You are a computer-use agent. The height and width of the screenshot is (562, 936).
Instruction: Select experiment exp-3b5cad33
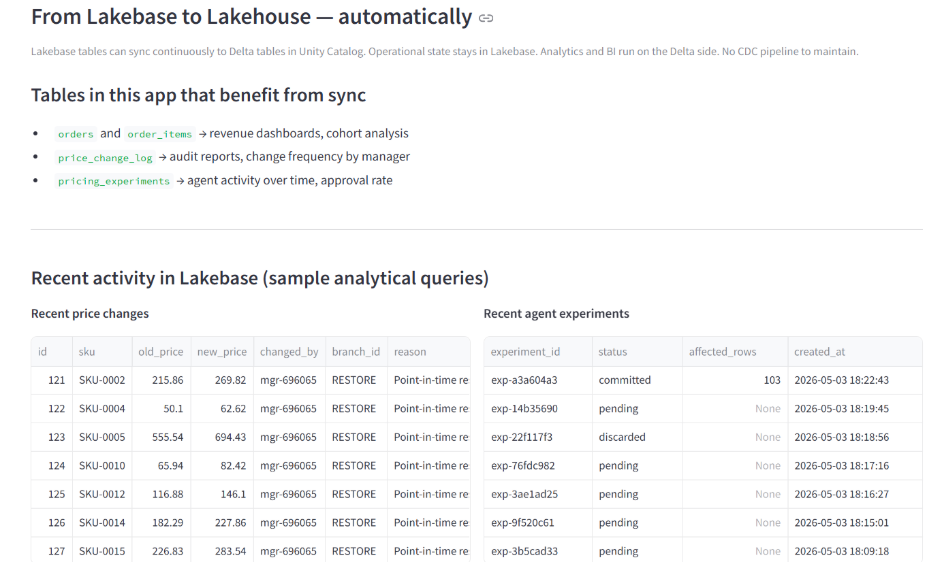tap(538, 551)
